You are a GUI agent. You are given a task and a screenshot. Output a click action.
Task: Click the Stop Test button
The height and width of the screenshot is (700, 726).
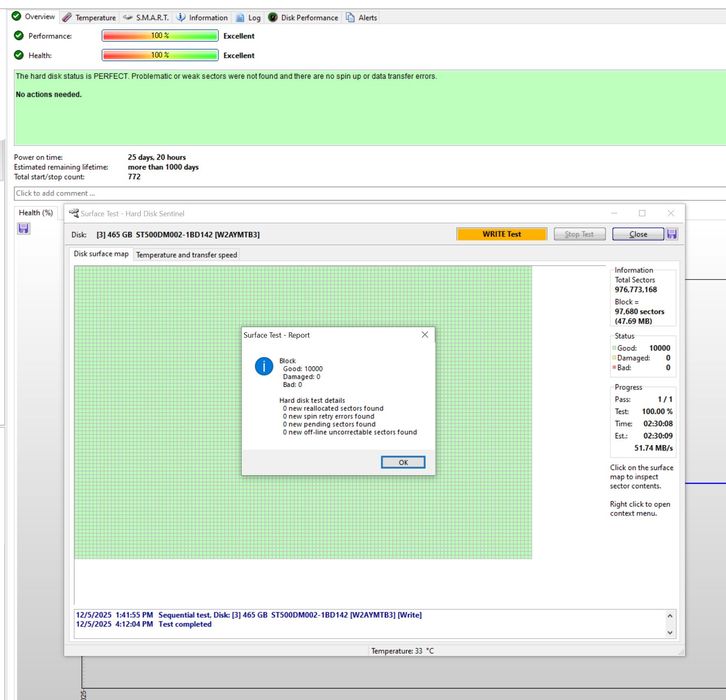(579, 234)
